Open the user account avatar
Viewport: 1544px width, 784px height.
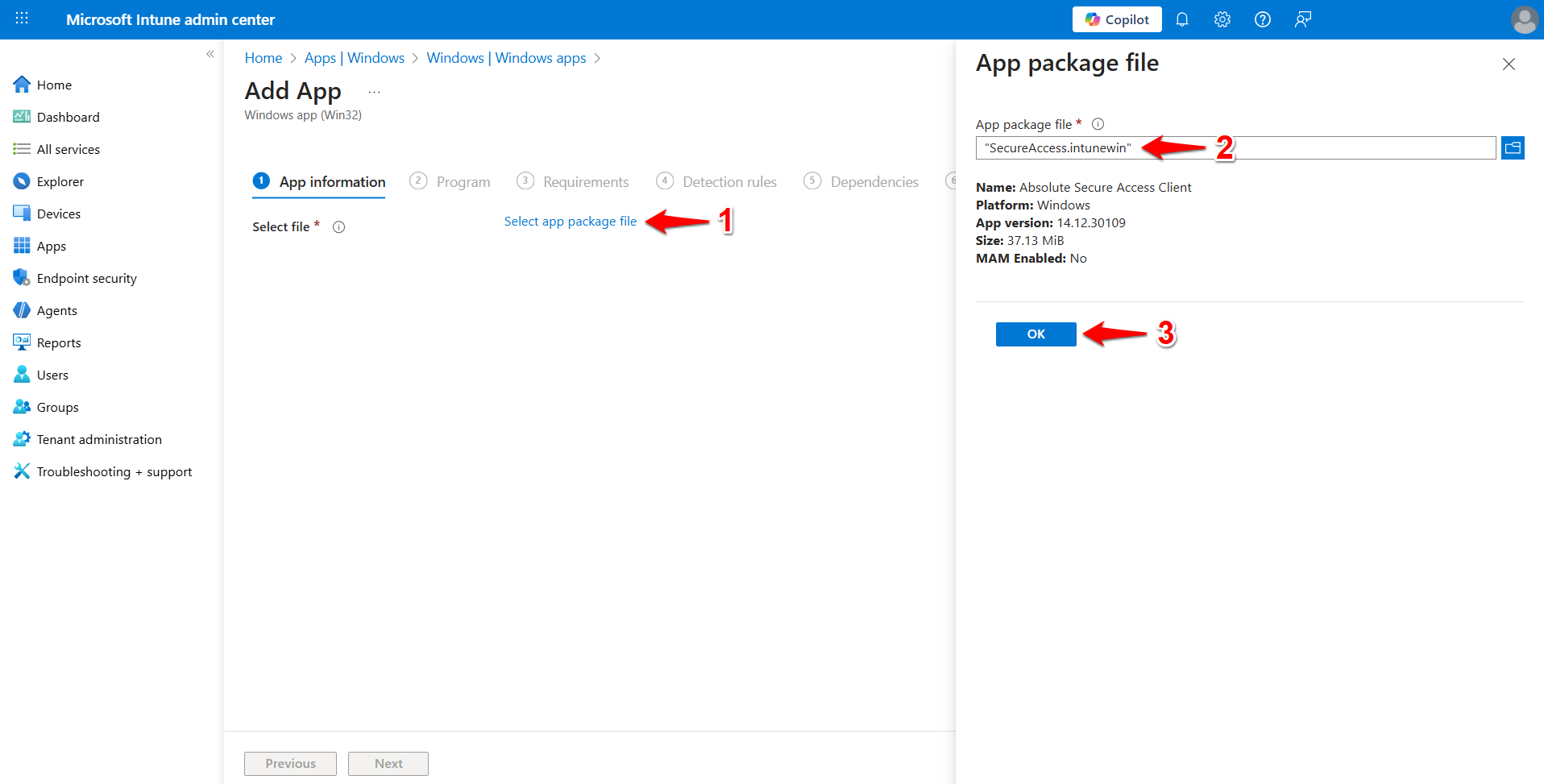click(x=1524, y=19)
